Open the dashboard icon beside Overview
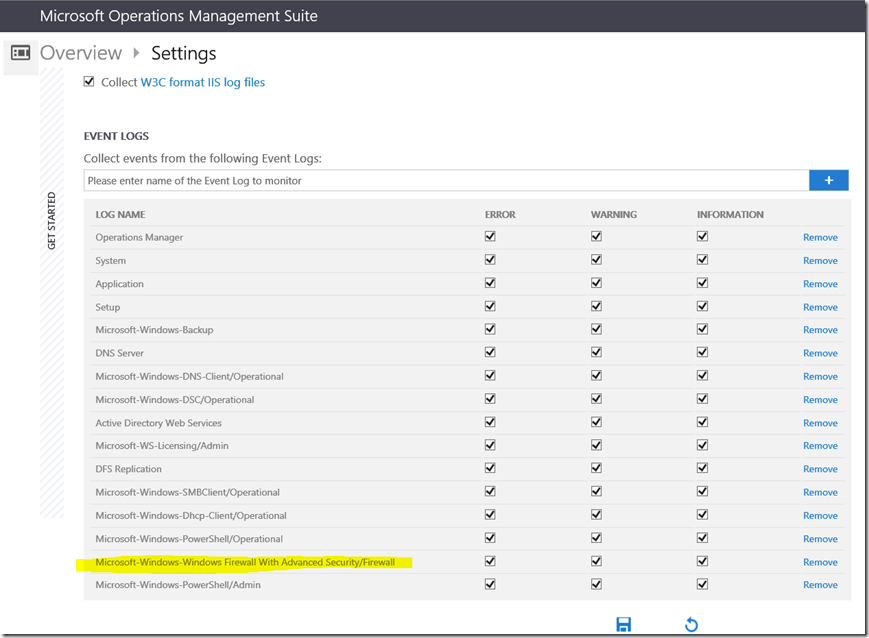Screen dimensions: 869x638 pos(20,53)
